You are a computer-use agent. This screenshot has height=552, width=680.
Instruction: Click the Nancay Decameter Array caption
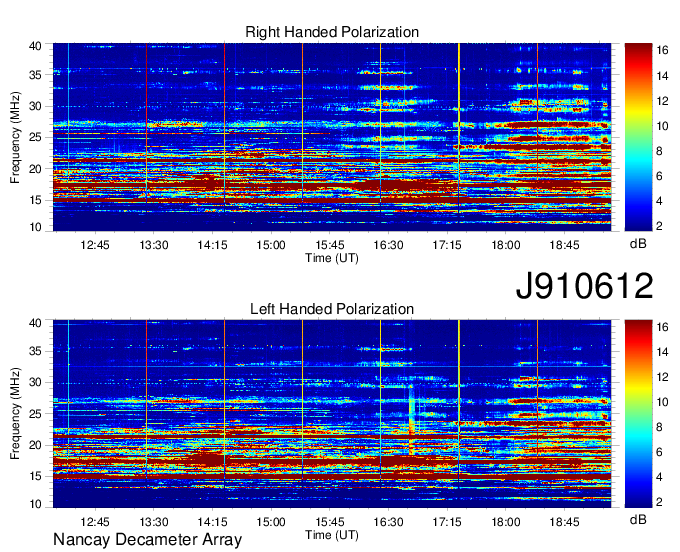click(x=147, y=540)
